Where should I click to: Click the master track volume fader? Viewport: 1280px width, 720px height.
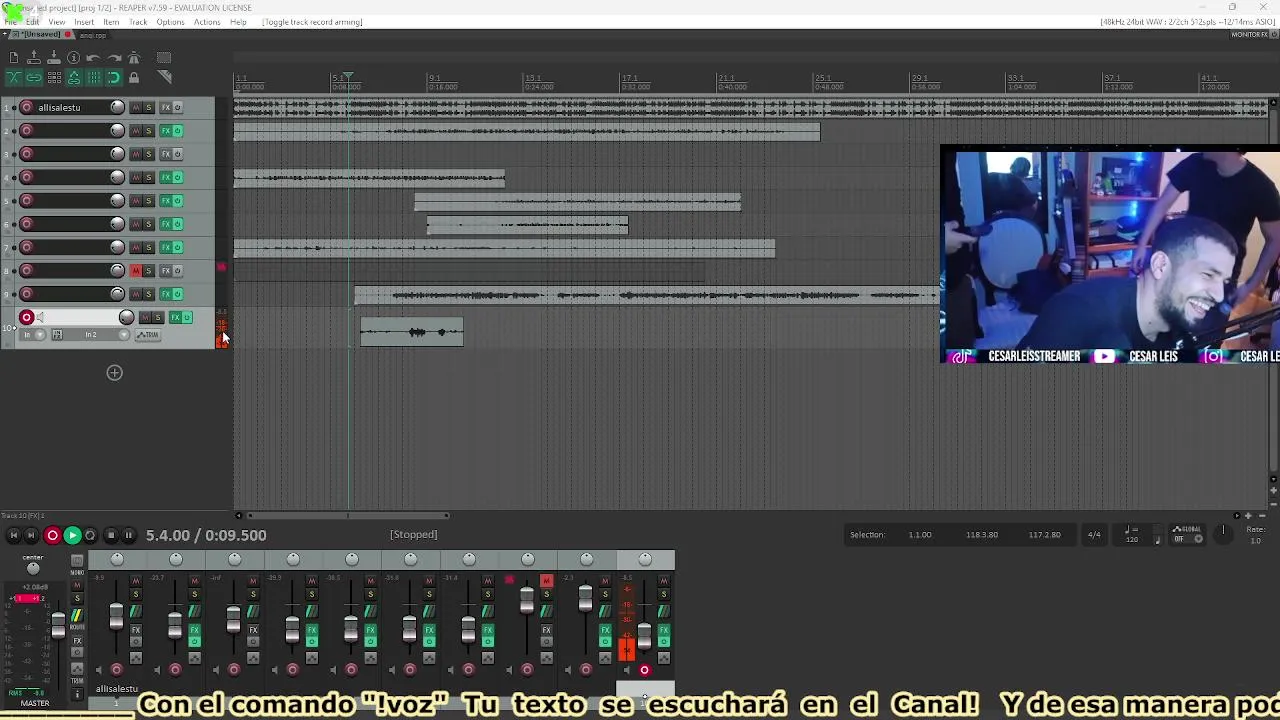click(58, 625)
